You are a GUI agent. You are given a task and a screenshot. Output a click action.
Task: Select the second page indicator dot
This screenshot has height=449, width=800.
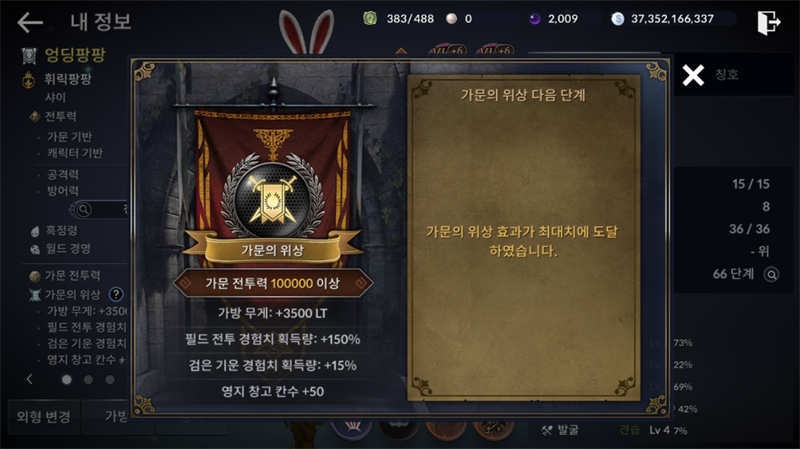click(x=88, y=380)
